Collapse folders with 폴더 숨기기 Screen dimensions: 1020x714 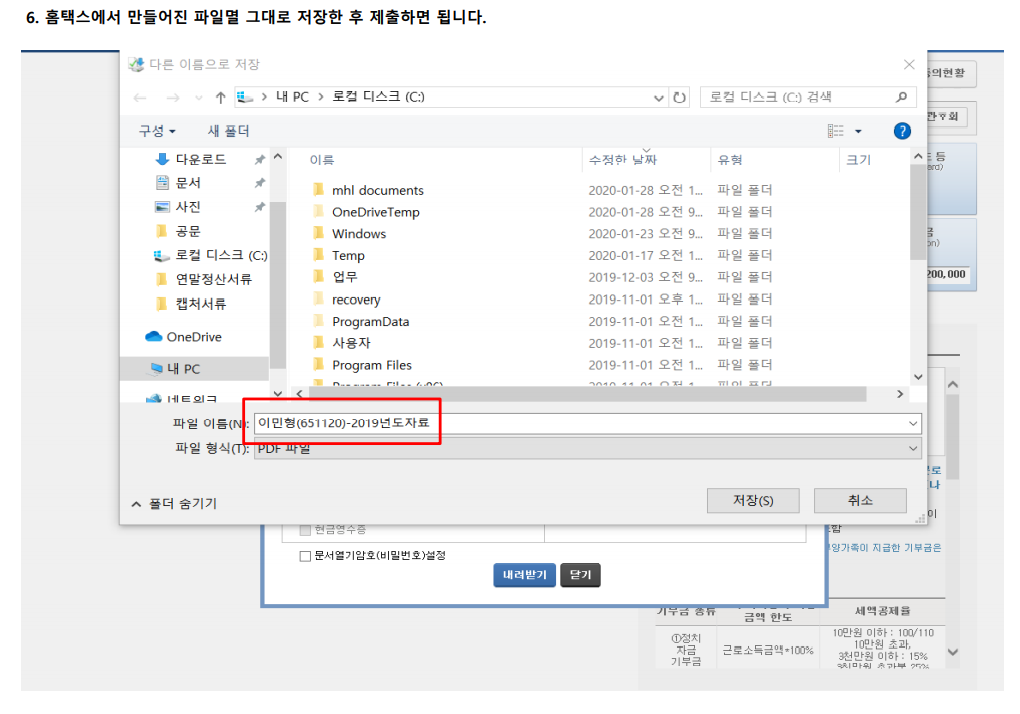point(173,504)
